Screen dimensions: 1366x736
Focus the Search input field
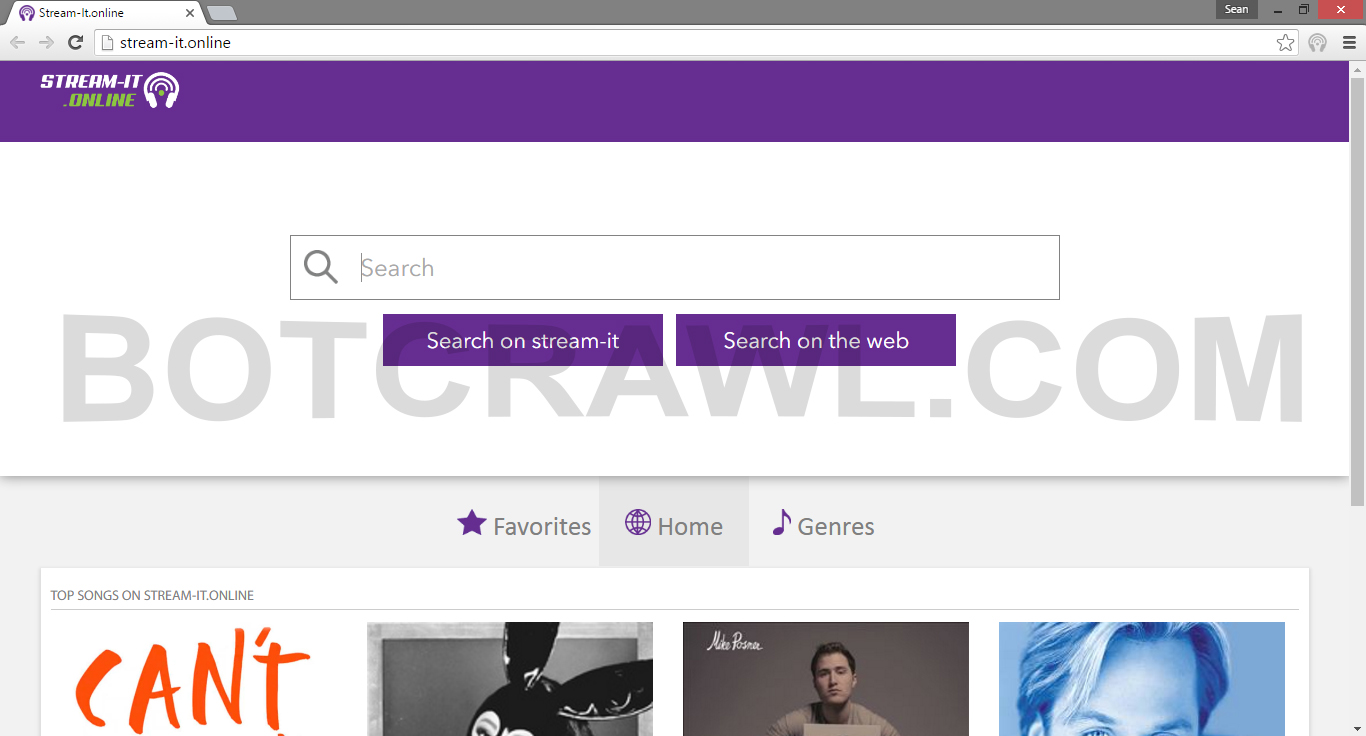click(700, 267)
